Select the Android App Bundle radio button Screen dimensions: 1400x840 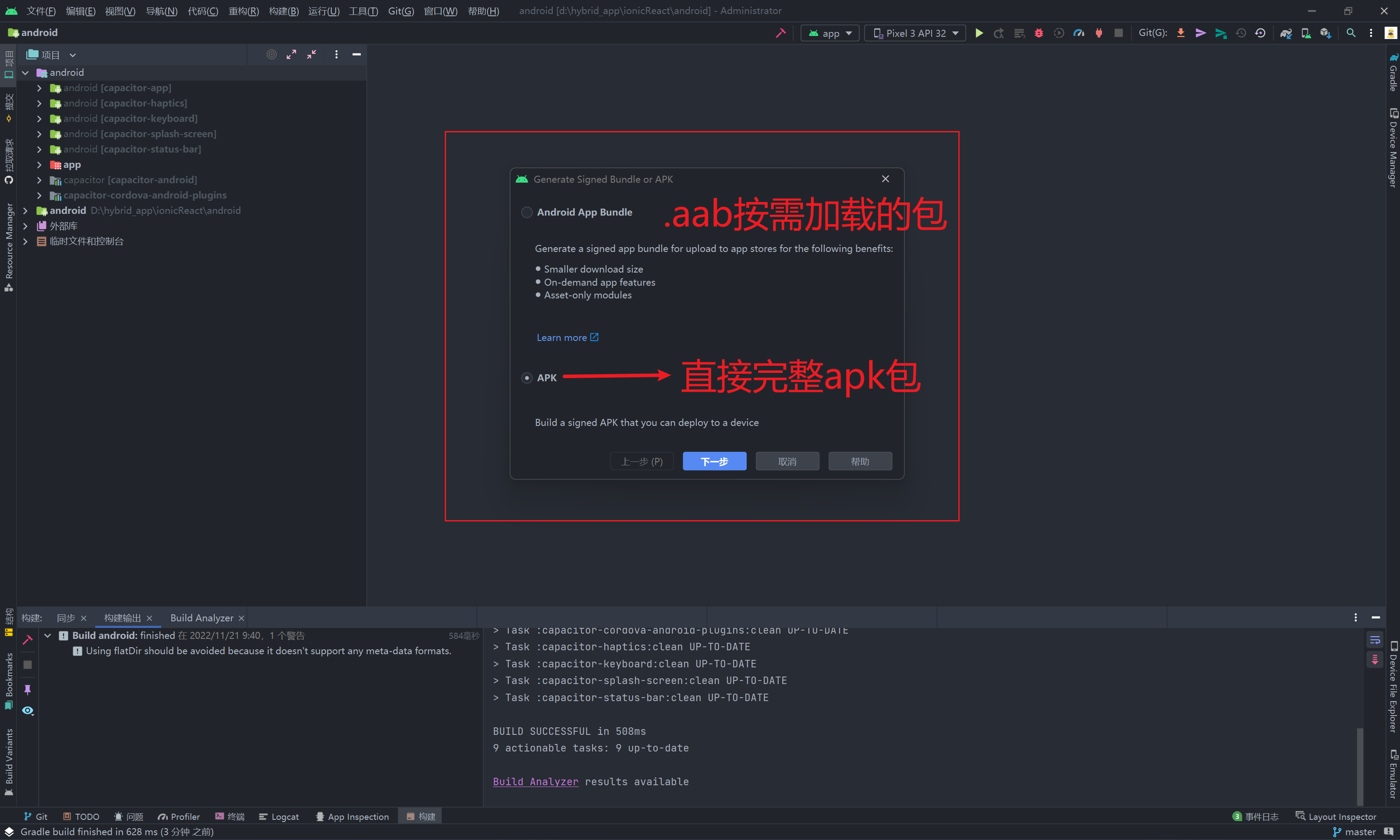click(527, 212)
